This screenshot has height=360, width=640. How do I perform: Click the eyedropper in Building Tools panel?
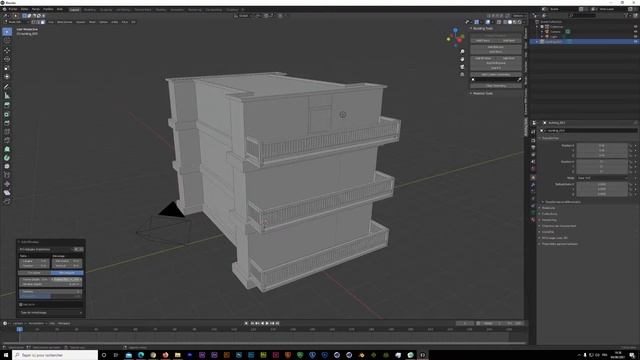[x=519, y=80]
